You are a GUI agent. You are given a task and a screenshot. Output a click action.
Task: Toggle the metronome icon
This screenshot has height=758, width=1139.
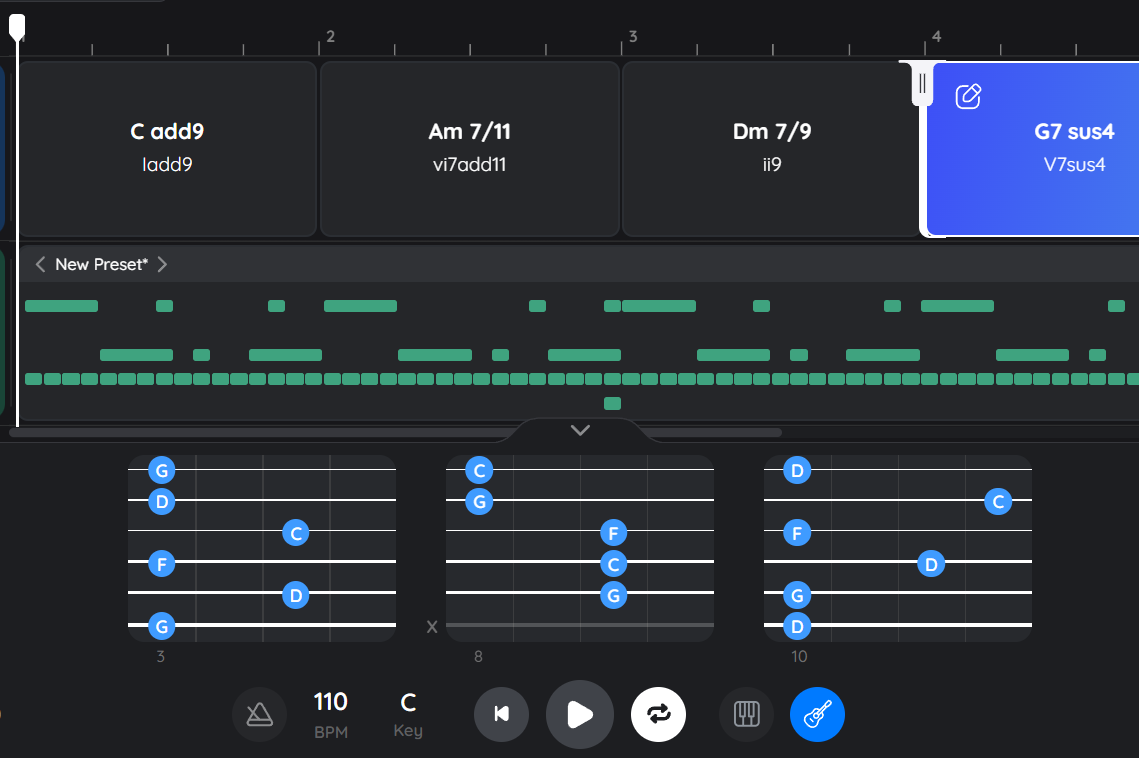point(259,714)
